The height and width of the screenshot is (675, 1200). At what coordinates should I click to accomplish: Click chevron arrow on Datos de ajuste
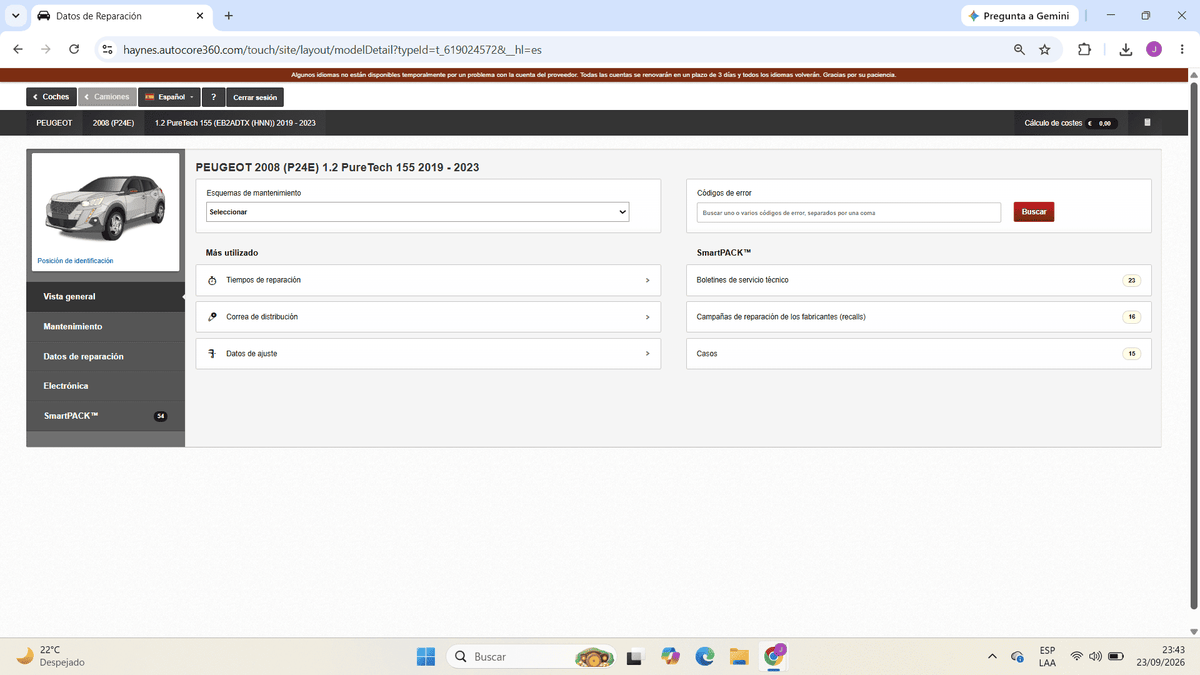647,353
